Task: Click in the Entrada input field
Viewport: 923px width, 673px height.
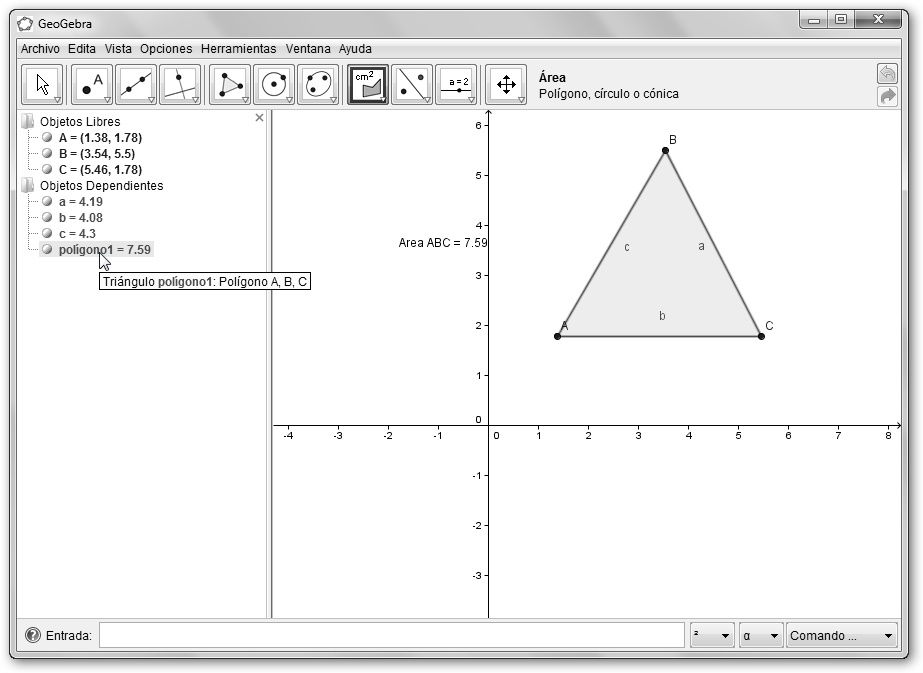Action: tap(391, 636)
